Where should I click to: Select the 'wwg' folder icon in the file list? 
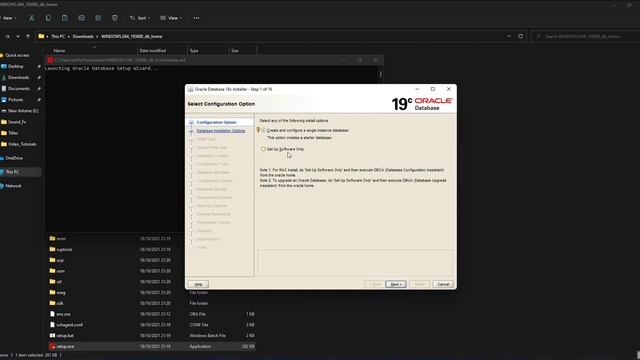52,292
